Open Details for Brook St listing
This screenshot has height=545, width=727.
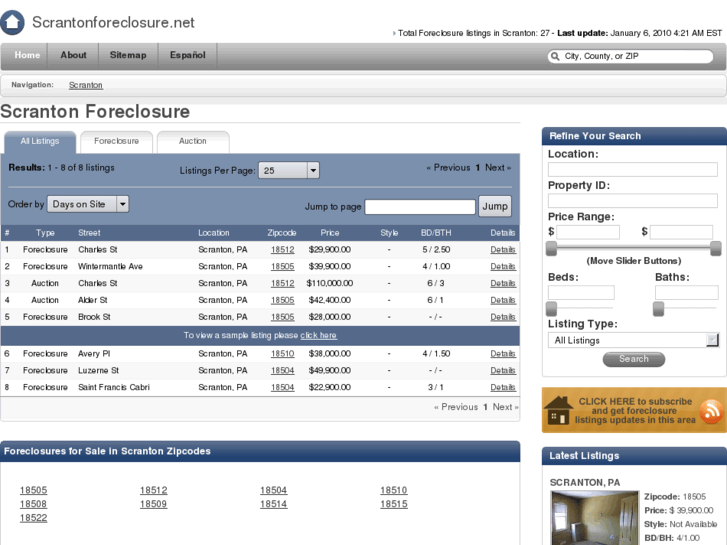(x=503, y=317)
